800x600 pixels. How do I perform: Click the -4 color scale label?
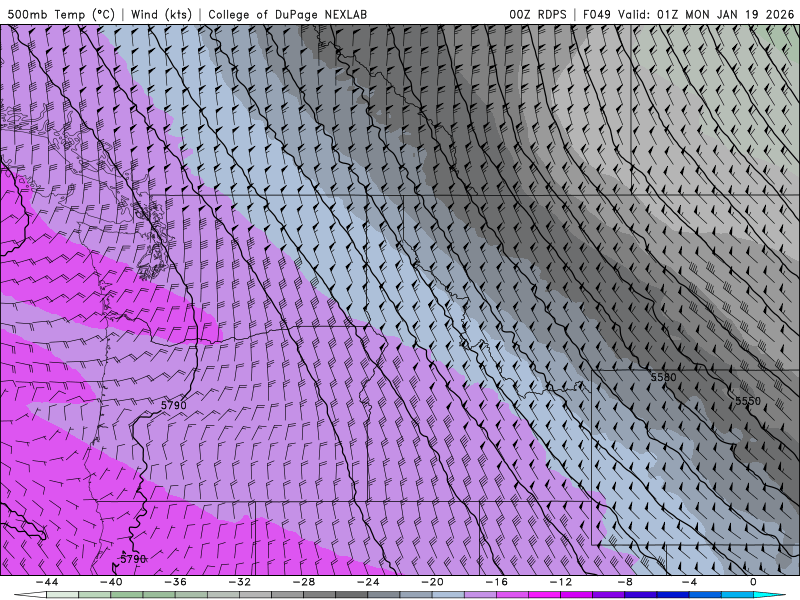(x=690, y=582)
